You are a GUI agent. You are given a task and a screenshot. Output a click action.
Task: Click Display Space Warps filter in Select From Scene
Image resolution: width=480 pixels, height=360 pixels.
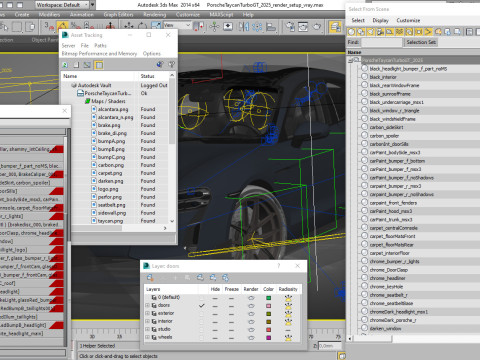[x=399, y=32]
